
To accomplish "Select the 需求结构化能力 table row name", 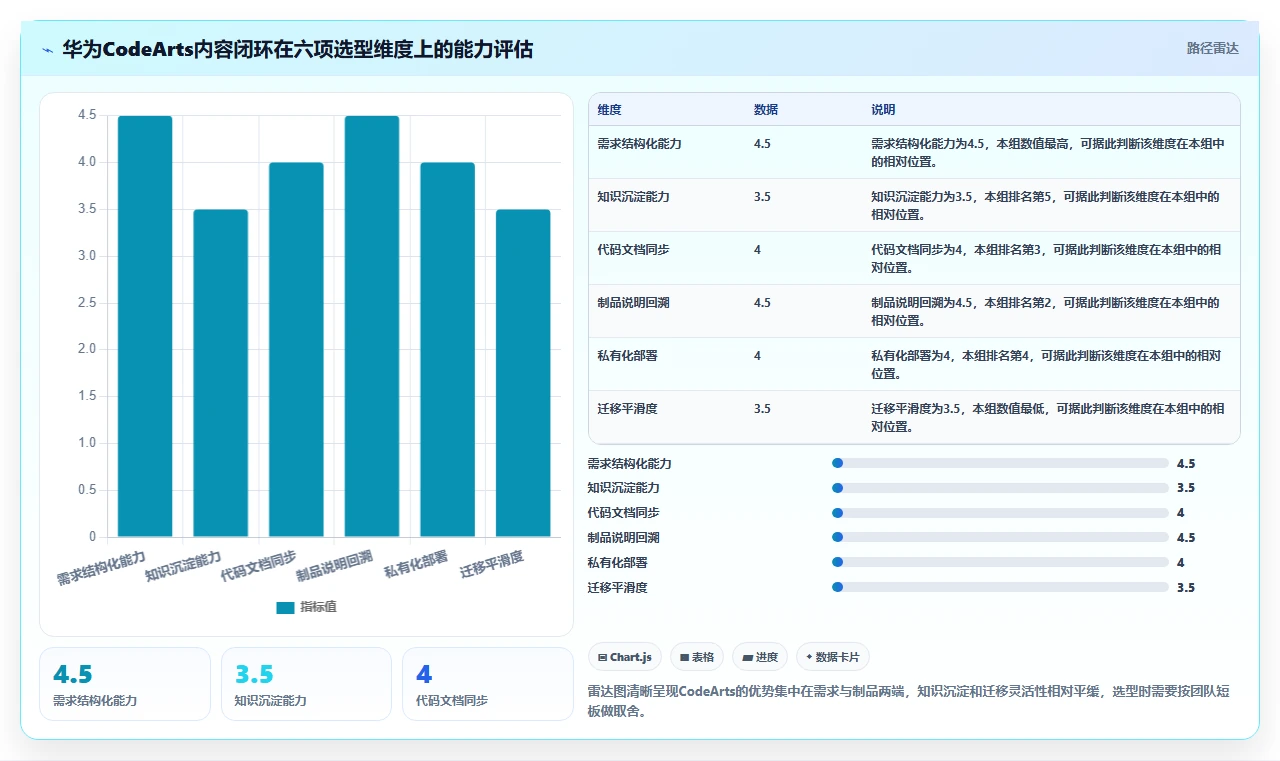I will 639,144.
